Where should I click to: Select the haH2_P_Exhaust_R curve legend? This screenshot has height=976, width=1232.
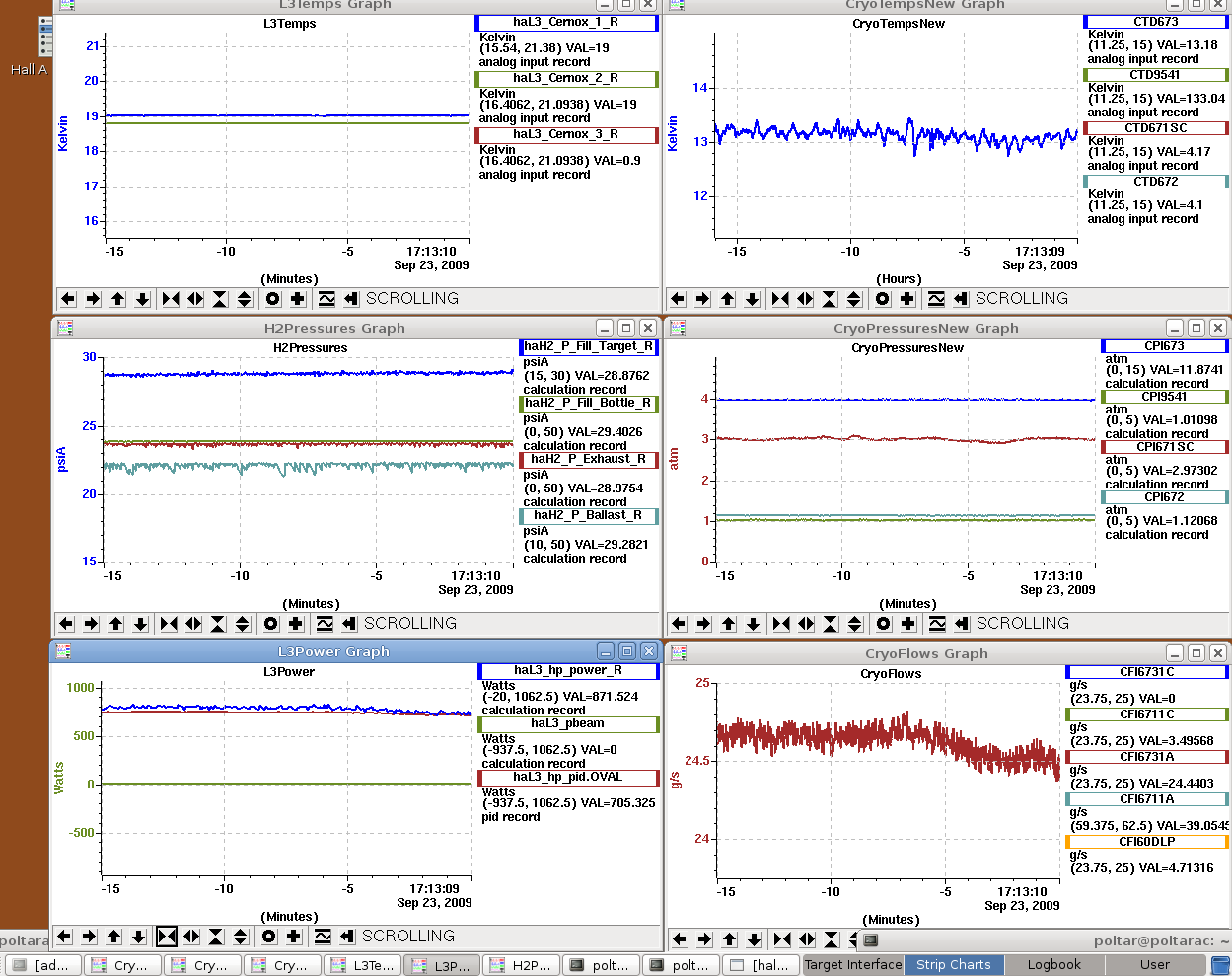click(x=589, y=460)
